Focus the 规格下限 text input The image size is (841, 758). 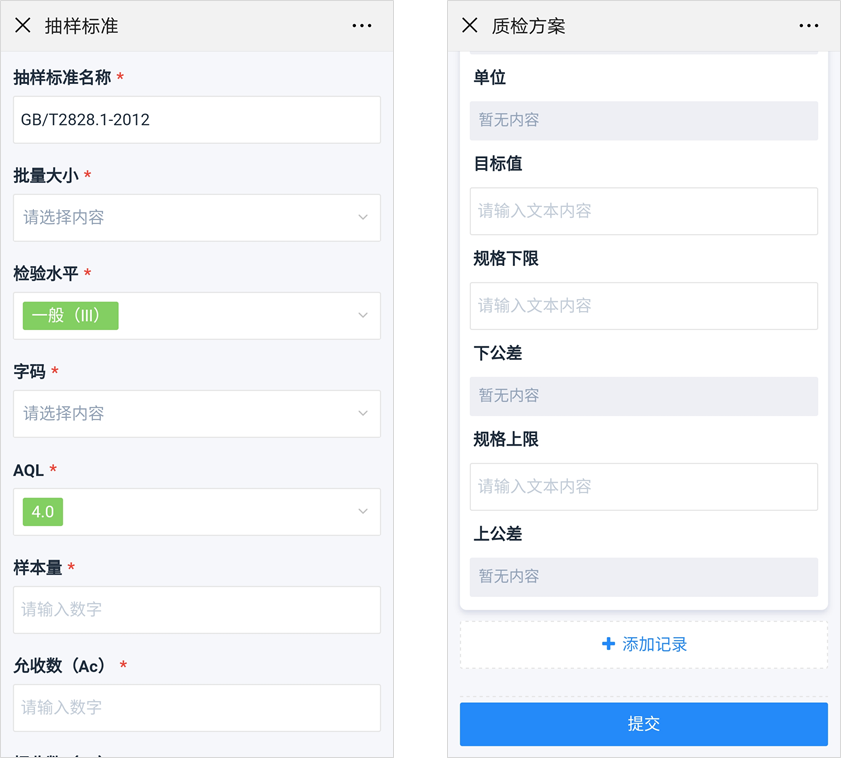644,306
